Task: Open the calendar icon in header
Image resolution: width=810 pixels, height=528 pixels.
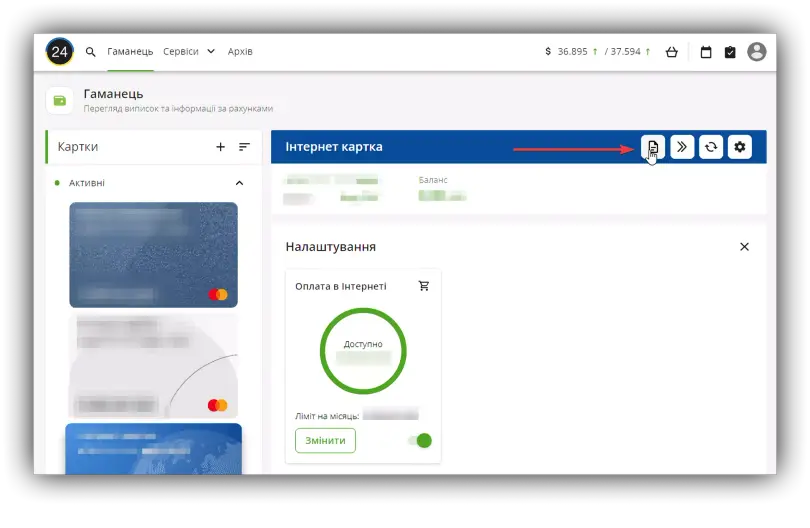Action: coord(706,52)
